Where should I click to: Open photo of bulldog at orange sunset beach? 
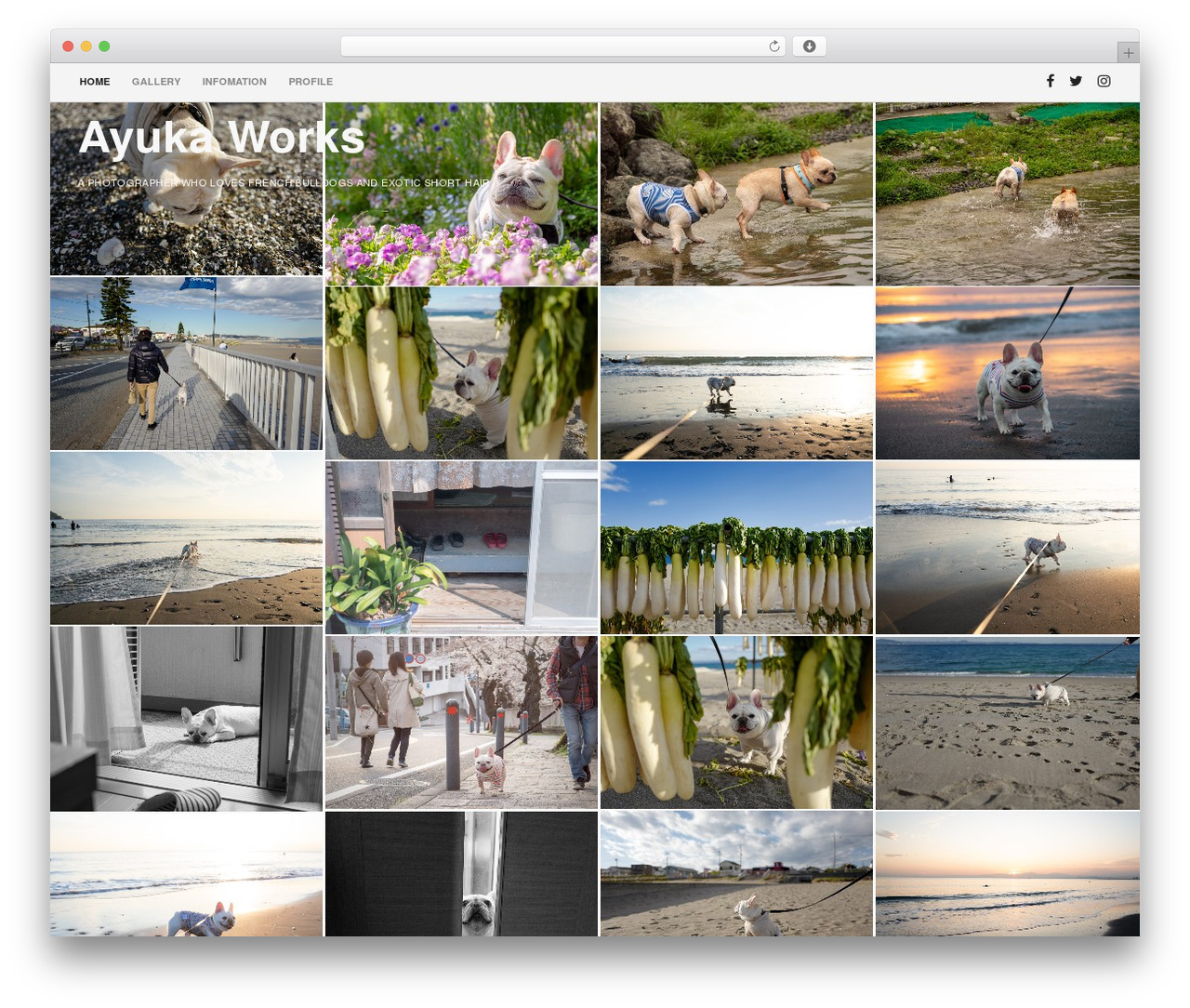1007,373
